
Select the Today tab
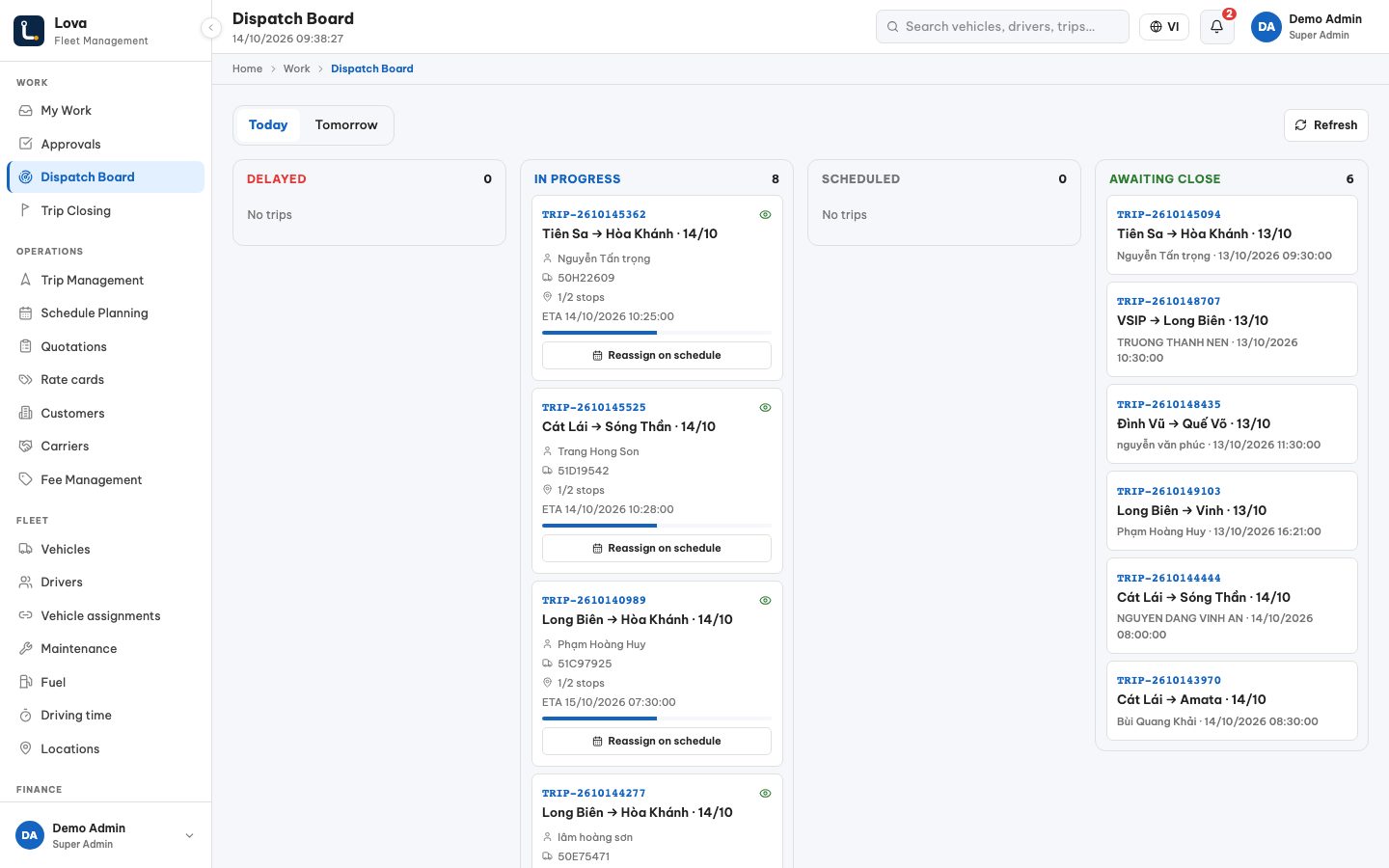(x=268, y=125)
